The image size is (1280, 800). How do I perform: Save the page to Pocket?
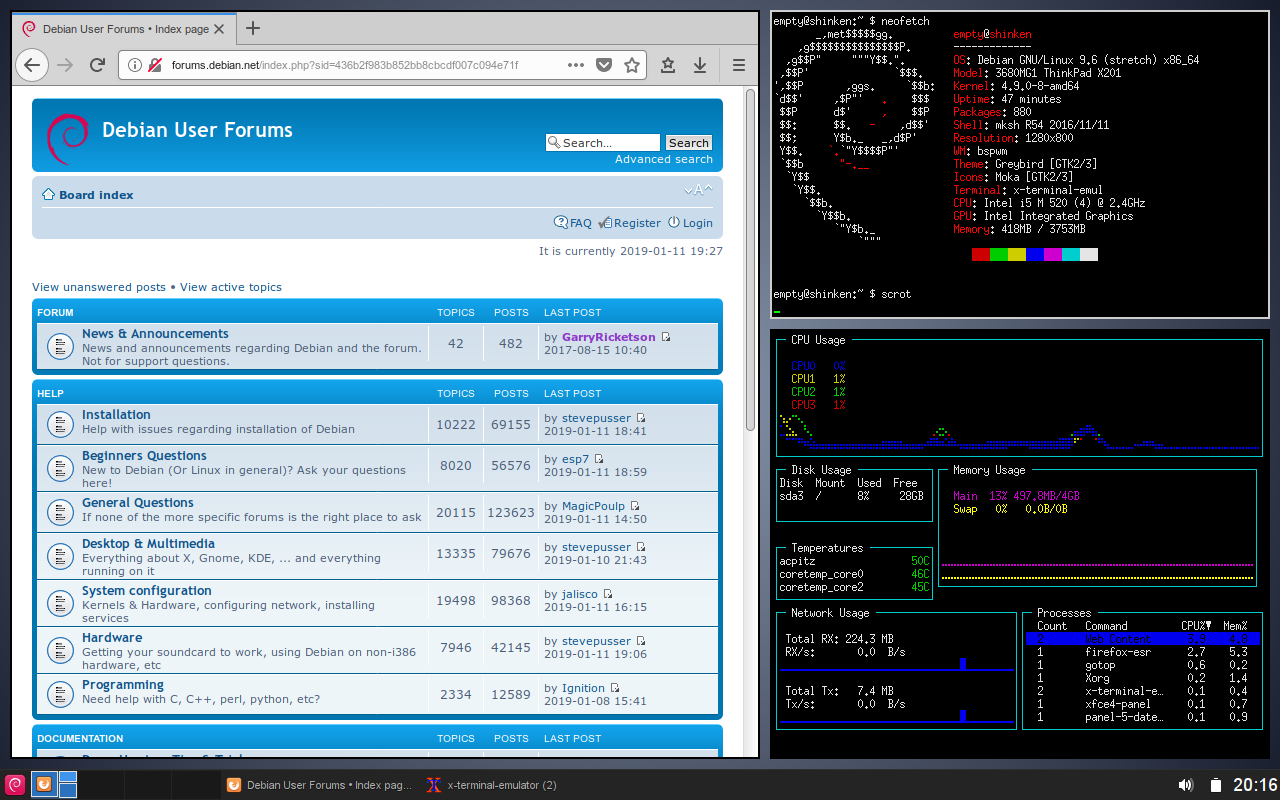[604, 65]
